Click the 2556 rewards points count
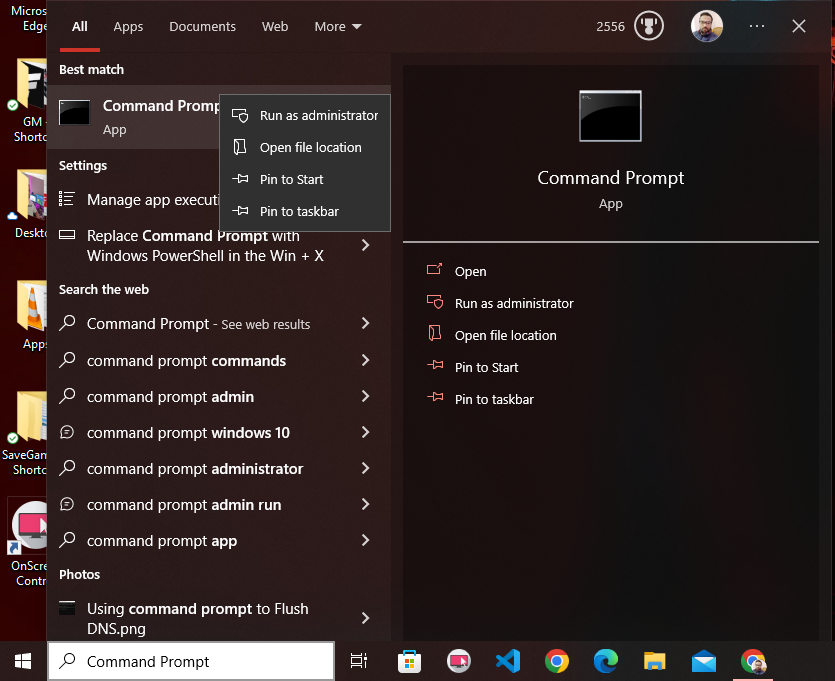835x681 pixels. tap(610, 27)
